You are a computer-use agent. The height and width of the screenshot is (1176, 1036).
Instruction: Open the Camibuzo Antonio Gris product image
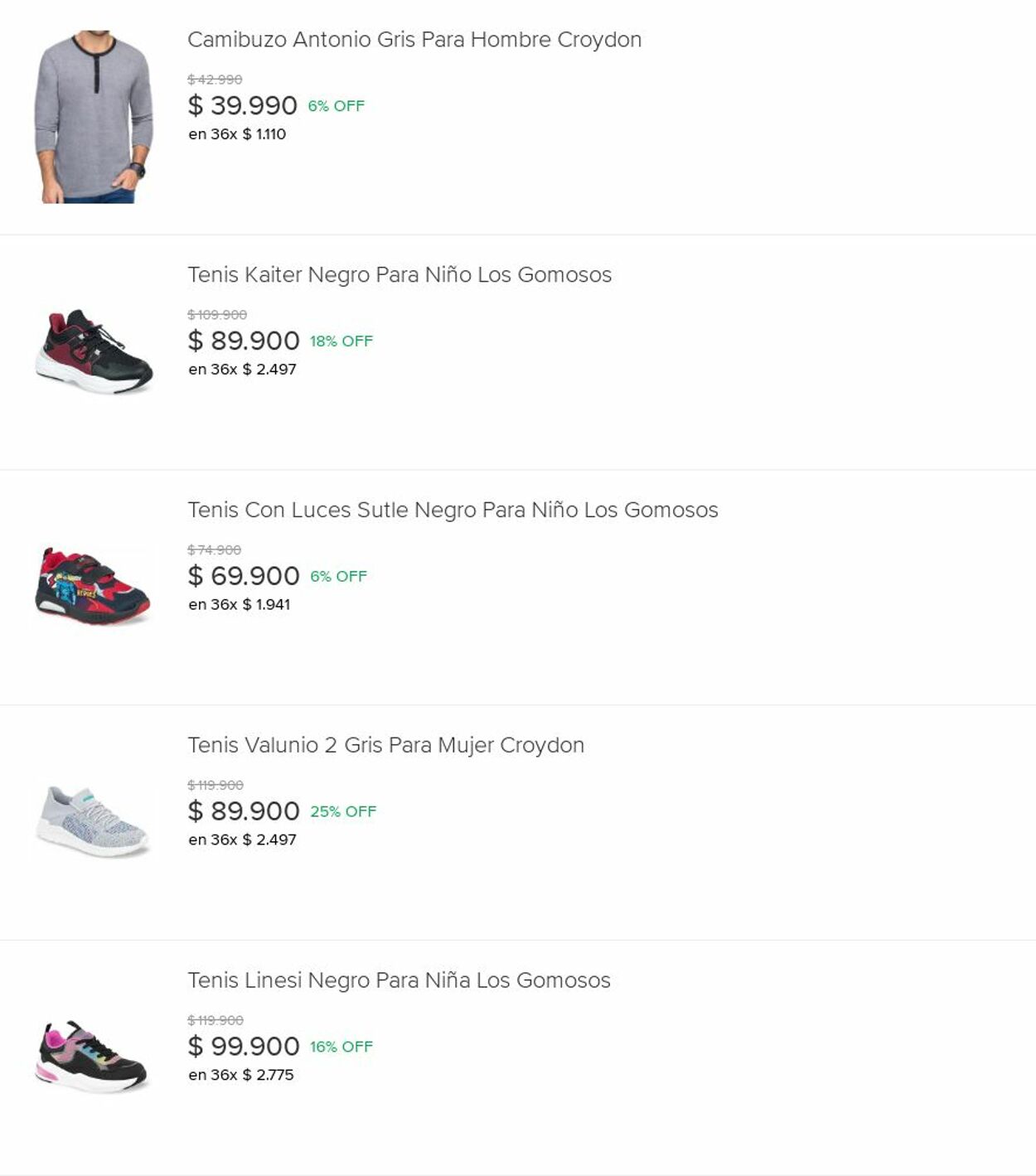[94, 117]
